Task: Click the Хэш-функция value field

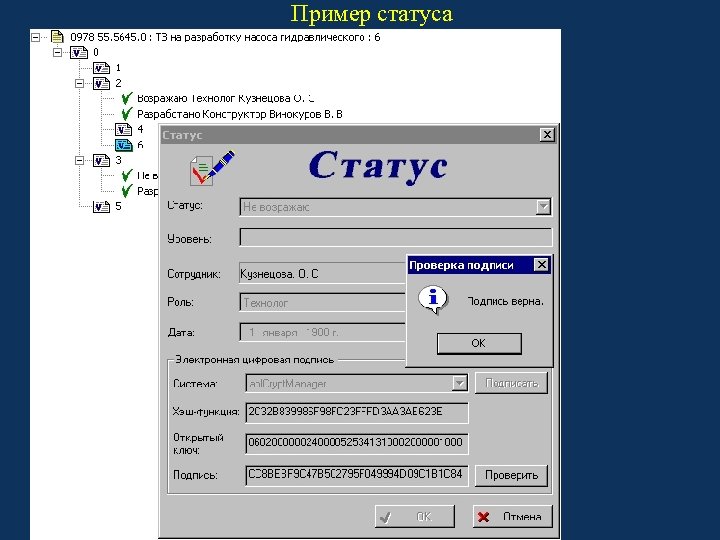Action: click(x=357, y=412)
